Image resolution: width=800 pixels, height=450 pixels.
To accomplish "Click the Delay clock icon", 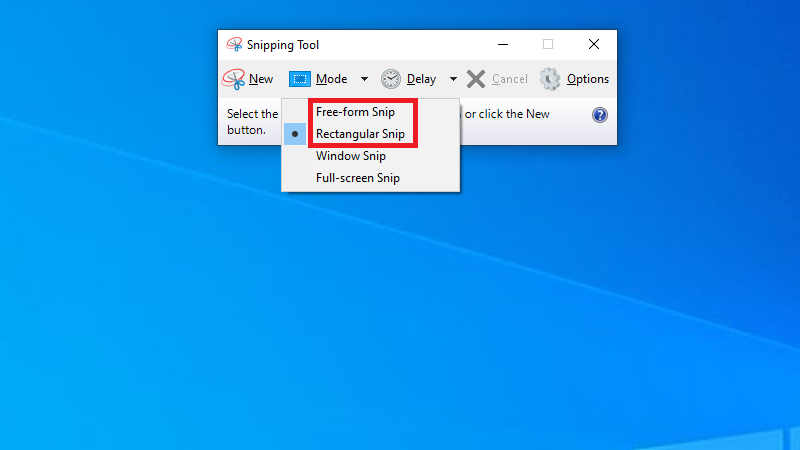I will coord(390,79).
